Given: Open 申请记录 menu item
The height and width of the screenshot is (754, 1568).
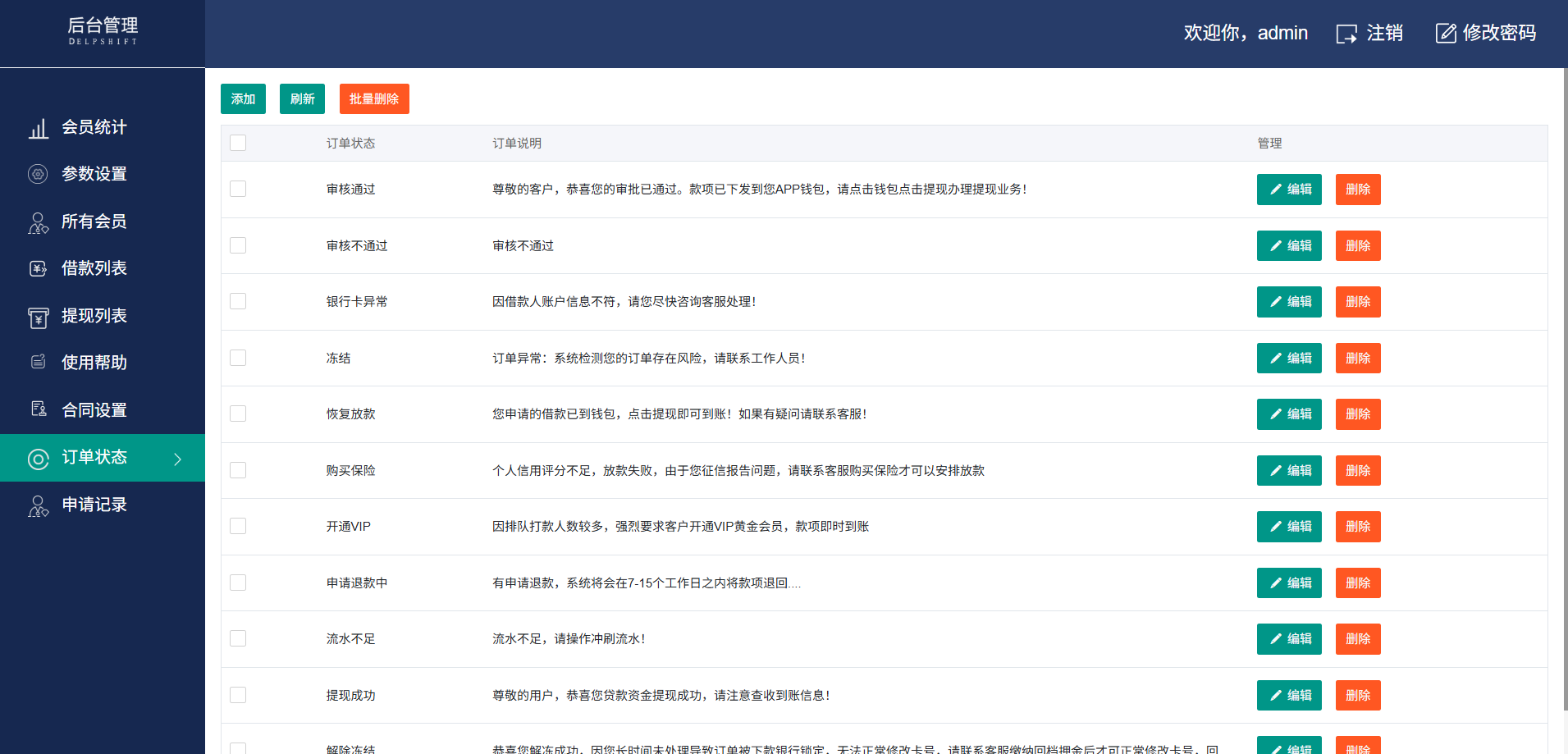Looking at the screenshot, I should pyautogui.click(x=103, y=505).
